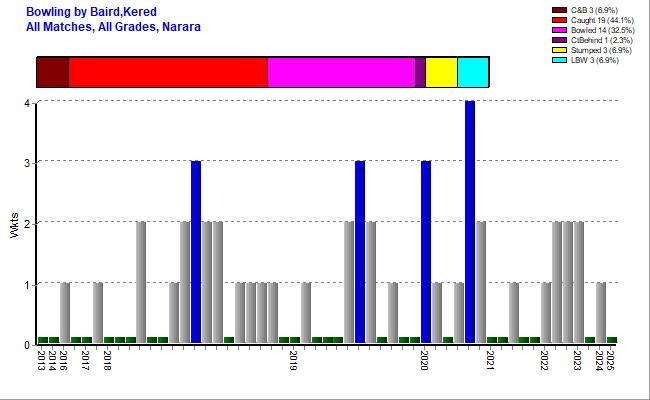650x400 pixels.
Task: Click the red Caught legend swatch
Action: click(559, 20)
